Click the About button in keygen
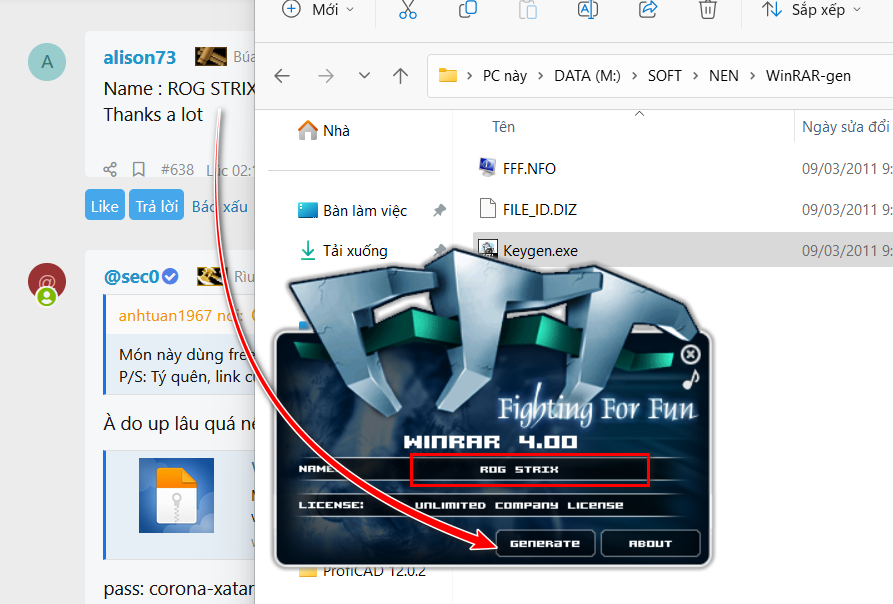The width and height of the screenshot is (893, 604). [650, 543]
